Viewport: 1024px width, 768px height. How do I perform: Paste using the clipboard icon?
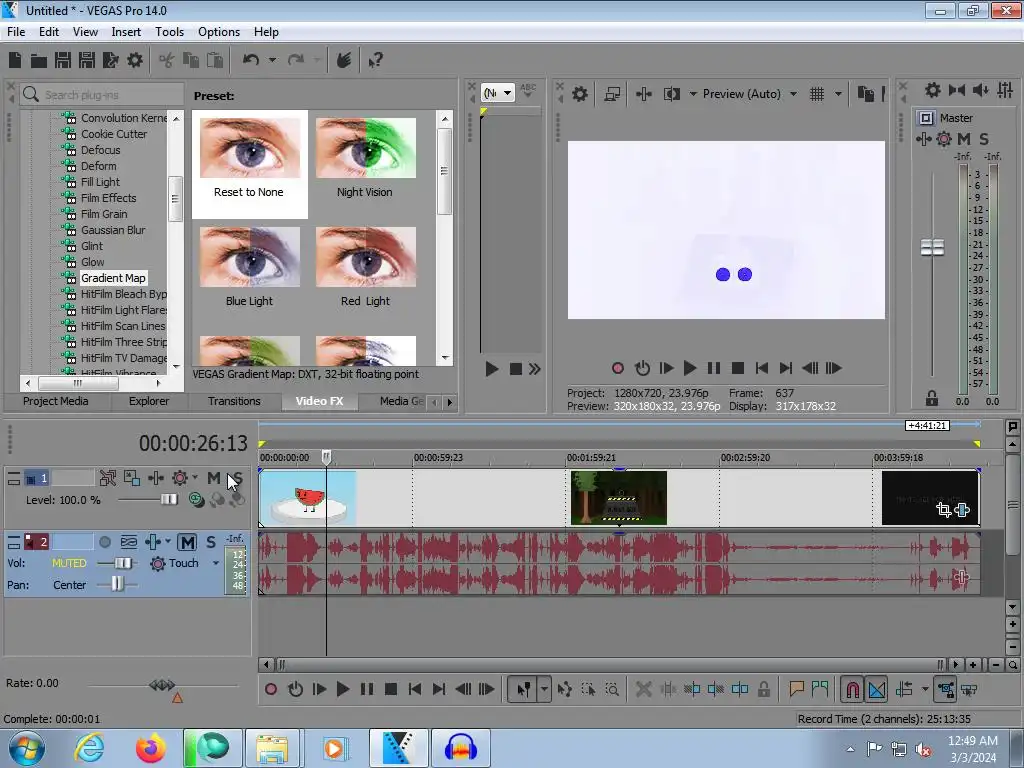[x=215, y=60]
